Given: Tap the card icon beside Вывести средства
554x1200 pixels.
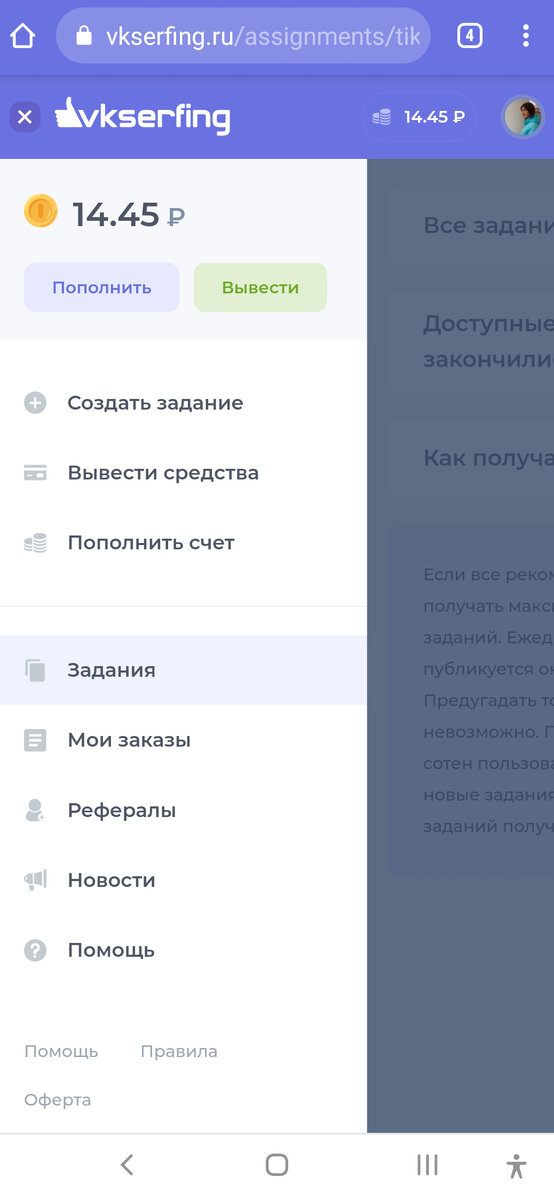Looking at the screenshot, I should [x=35, y=473].
